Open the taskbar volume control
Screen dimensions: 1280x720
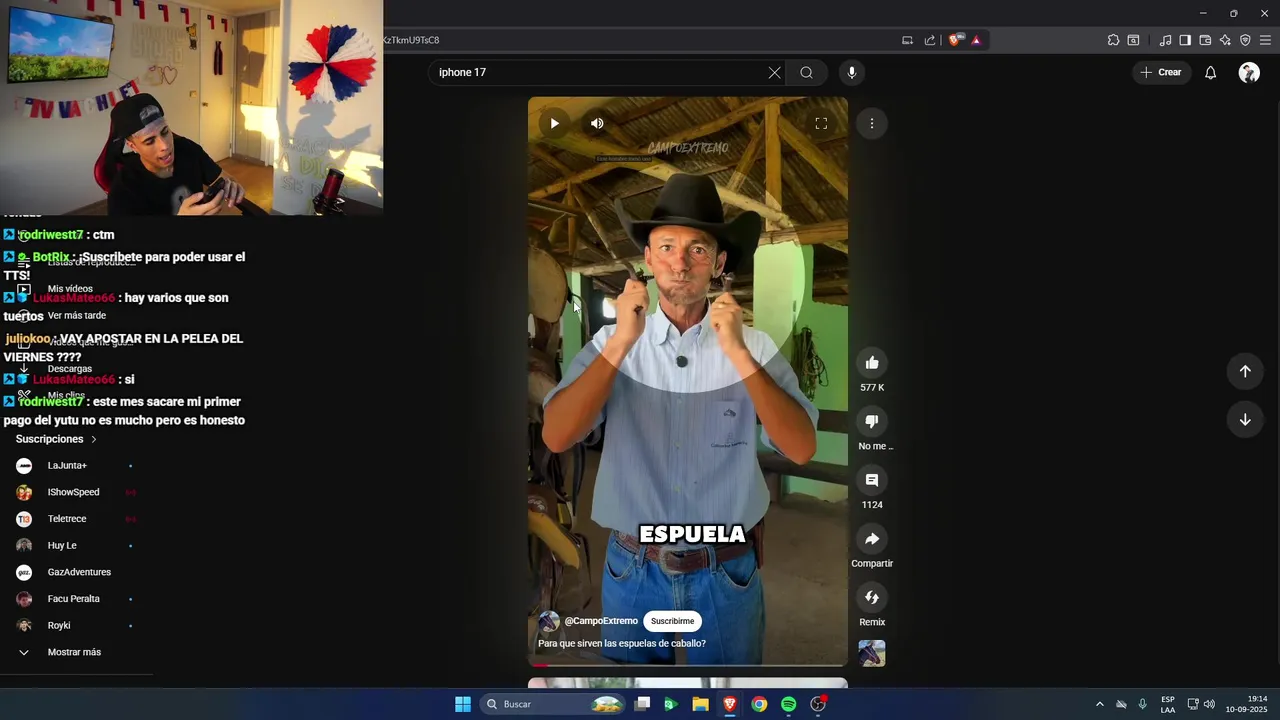(1209, 704)
